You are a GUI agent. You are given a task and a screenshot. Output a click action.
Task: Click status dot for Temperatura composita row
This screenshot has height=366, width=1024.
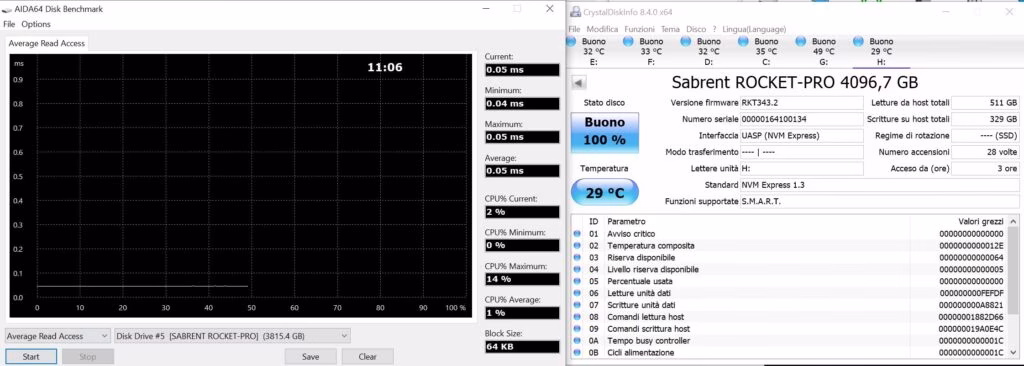(x=577, y=246)
